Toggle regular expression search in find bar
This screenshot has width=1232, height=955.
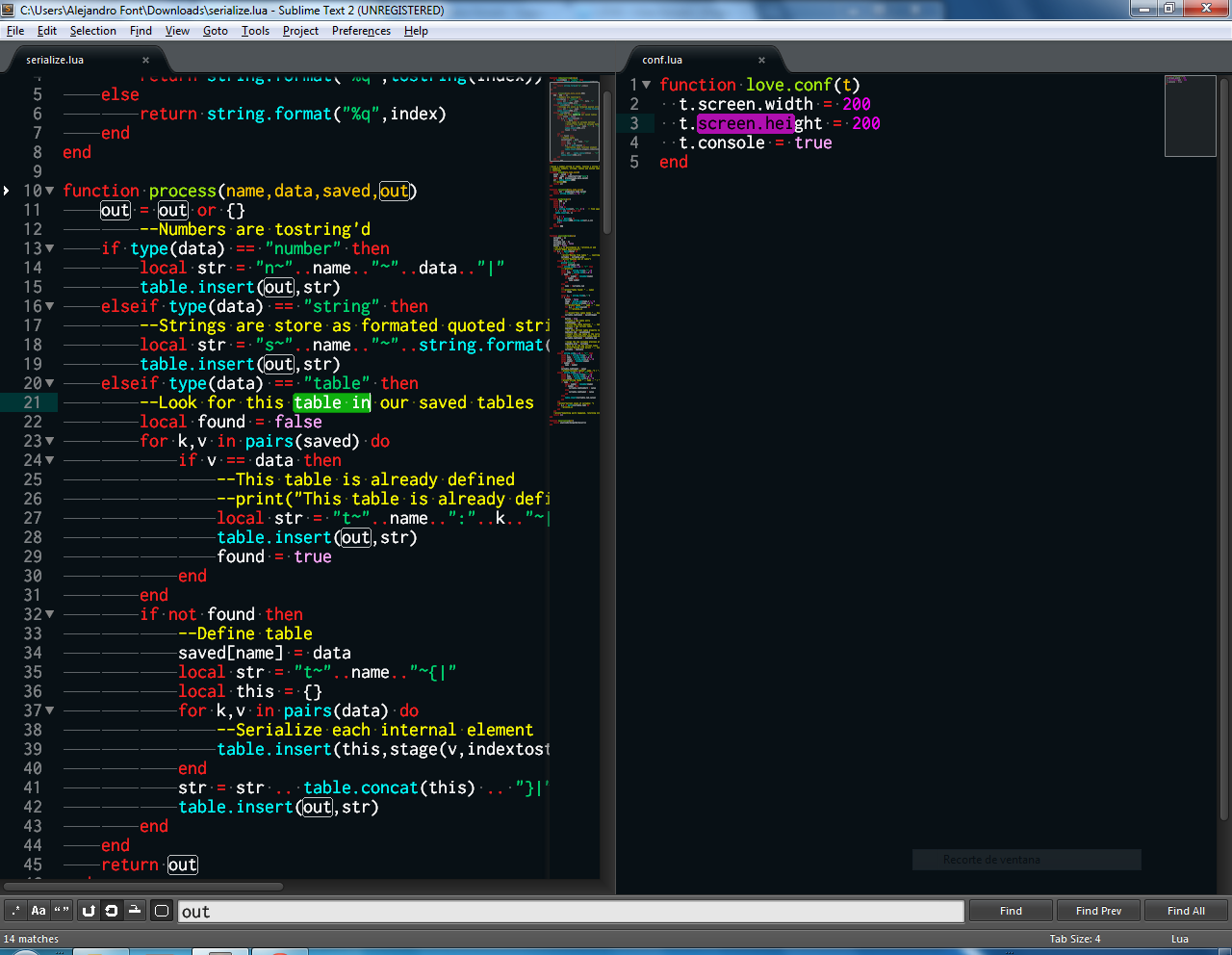[15, 911]
